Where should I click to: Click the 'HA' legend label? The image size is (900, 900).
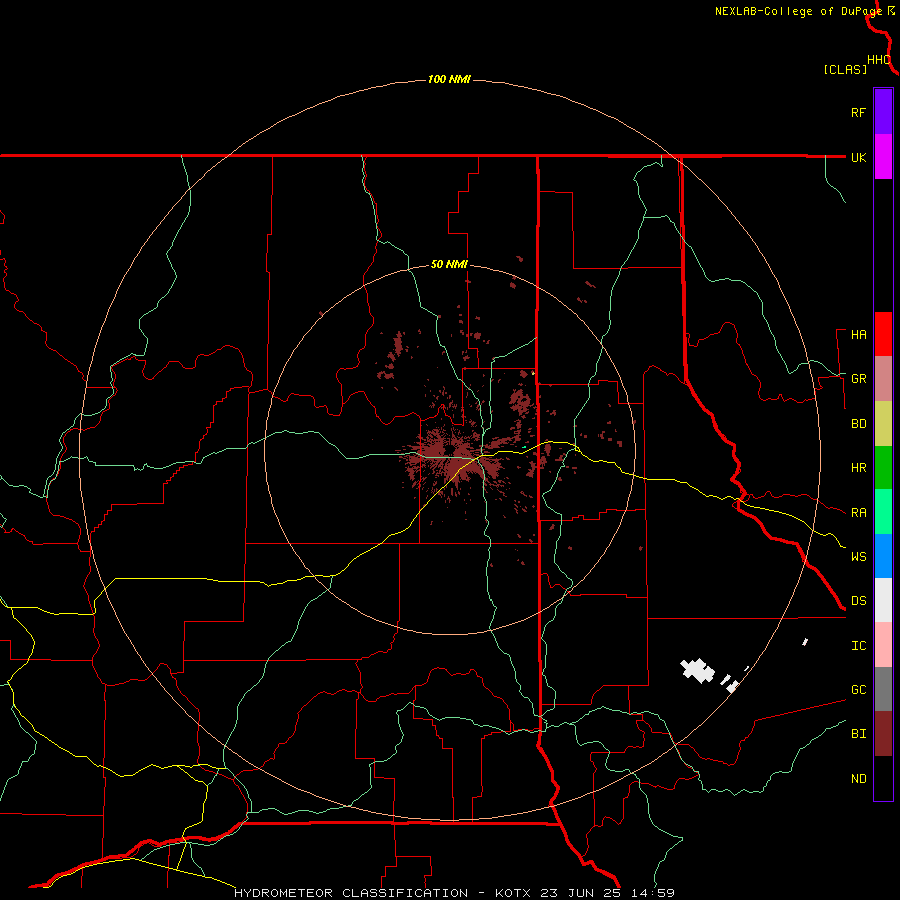coord(858,335)
